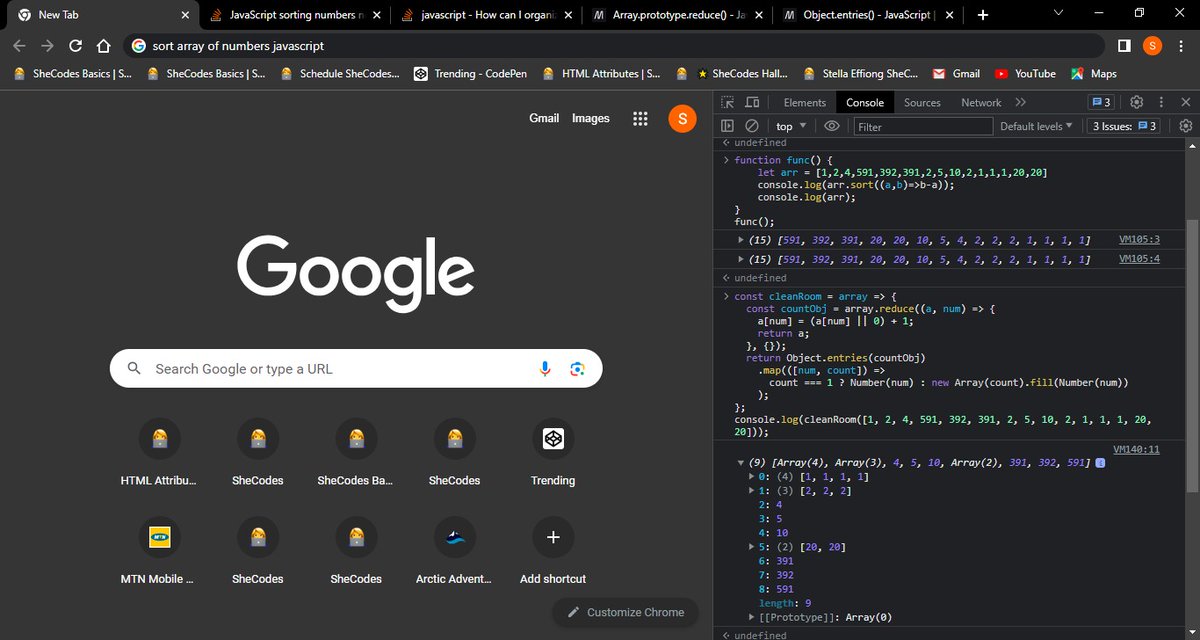The height and width of the screenshot is (640, 1200).
Task: Switch to the Sources tab
Action: point(922,102)
